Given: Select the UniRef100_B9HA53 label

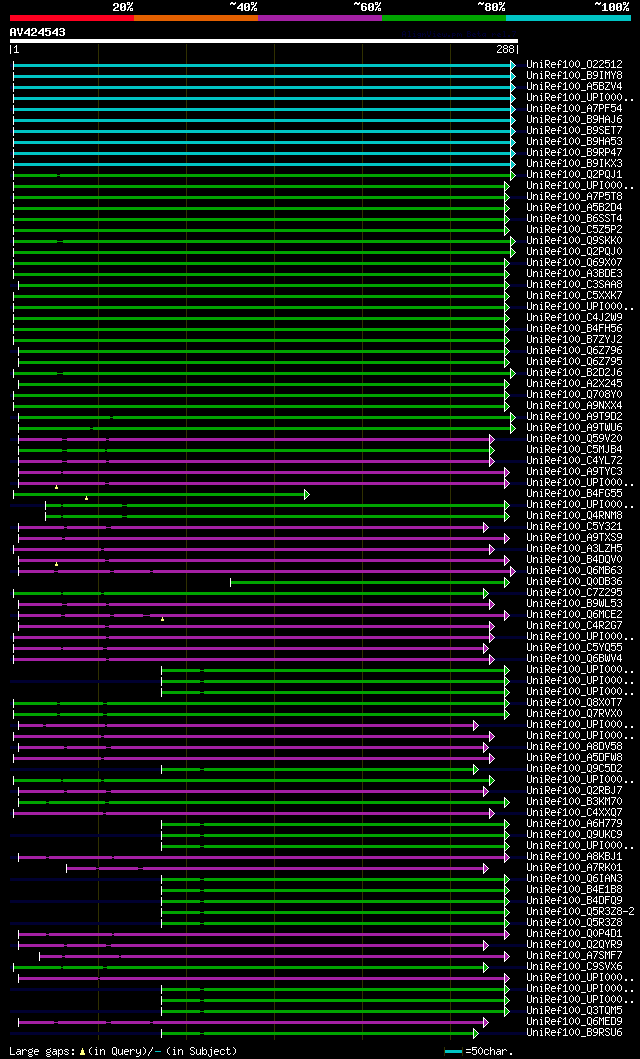Looking at the screenshot, I should pos(575,142).
